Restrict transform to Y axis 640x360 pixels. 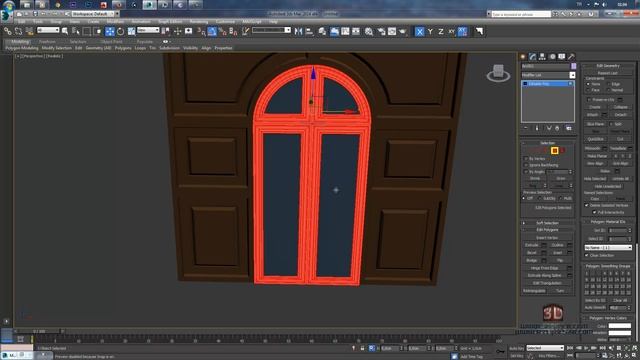pos(430,31)
